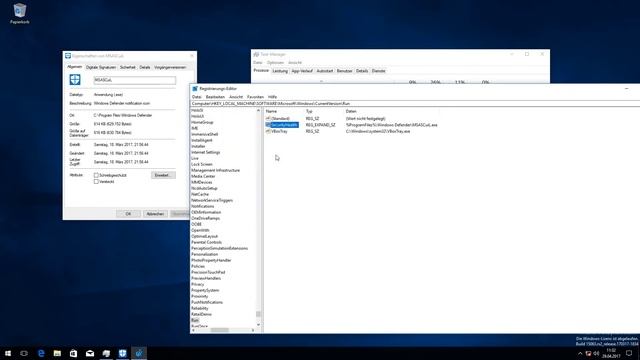This screenshot has width=640, height=360.
Task: Select the (Standard) registry value
Action: click(280, 118)
